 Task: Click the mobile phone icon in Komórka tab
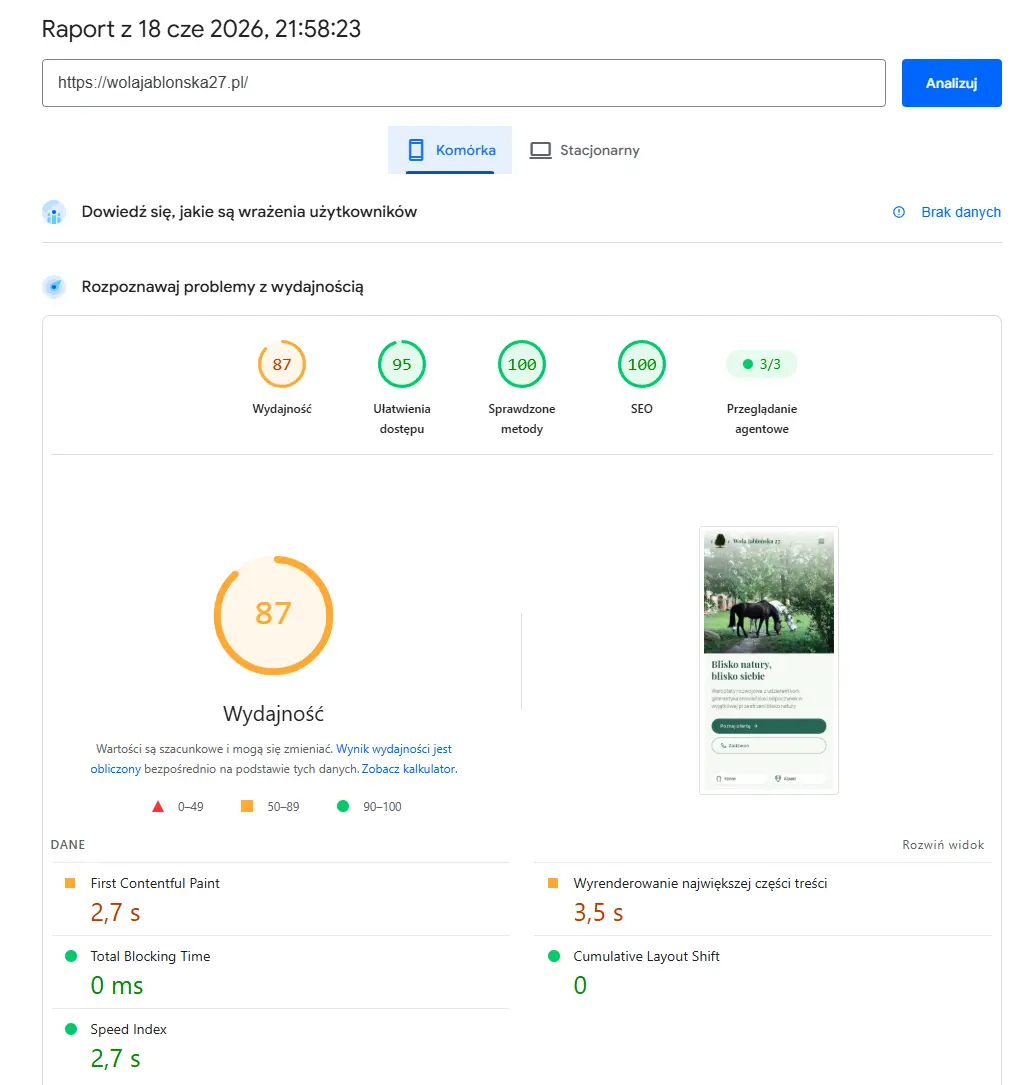pos(416,150)
